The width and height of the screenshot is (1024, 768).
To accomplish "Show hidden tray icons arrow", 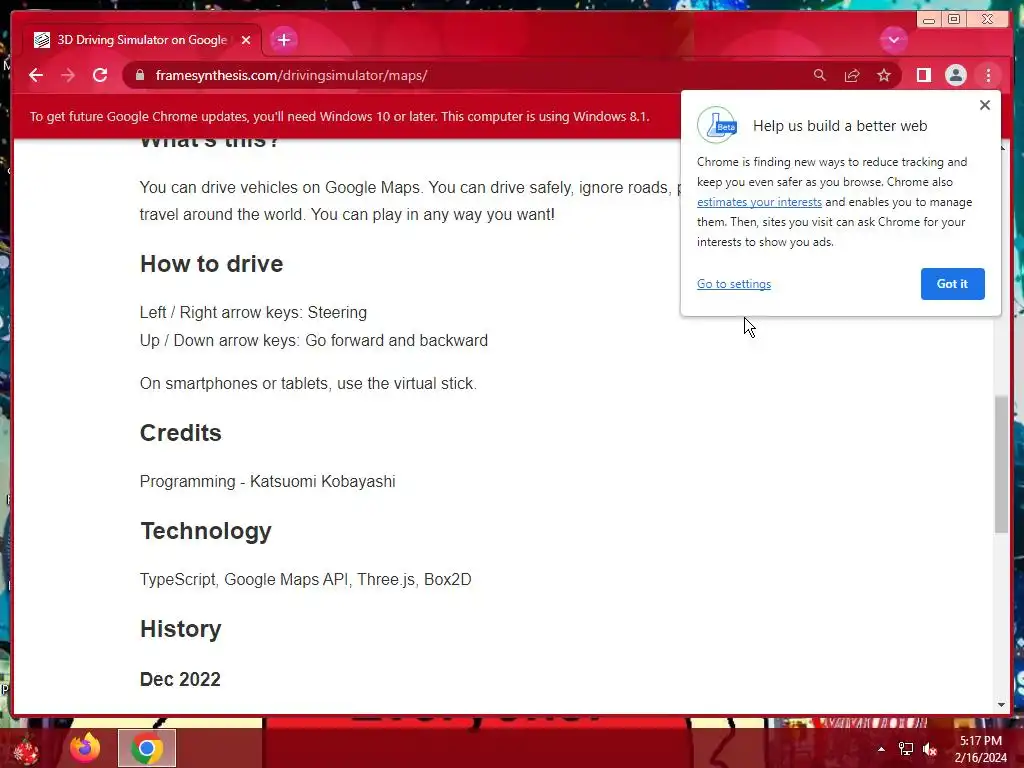I will coord(881,749).
